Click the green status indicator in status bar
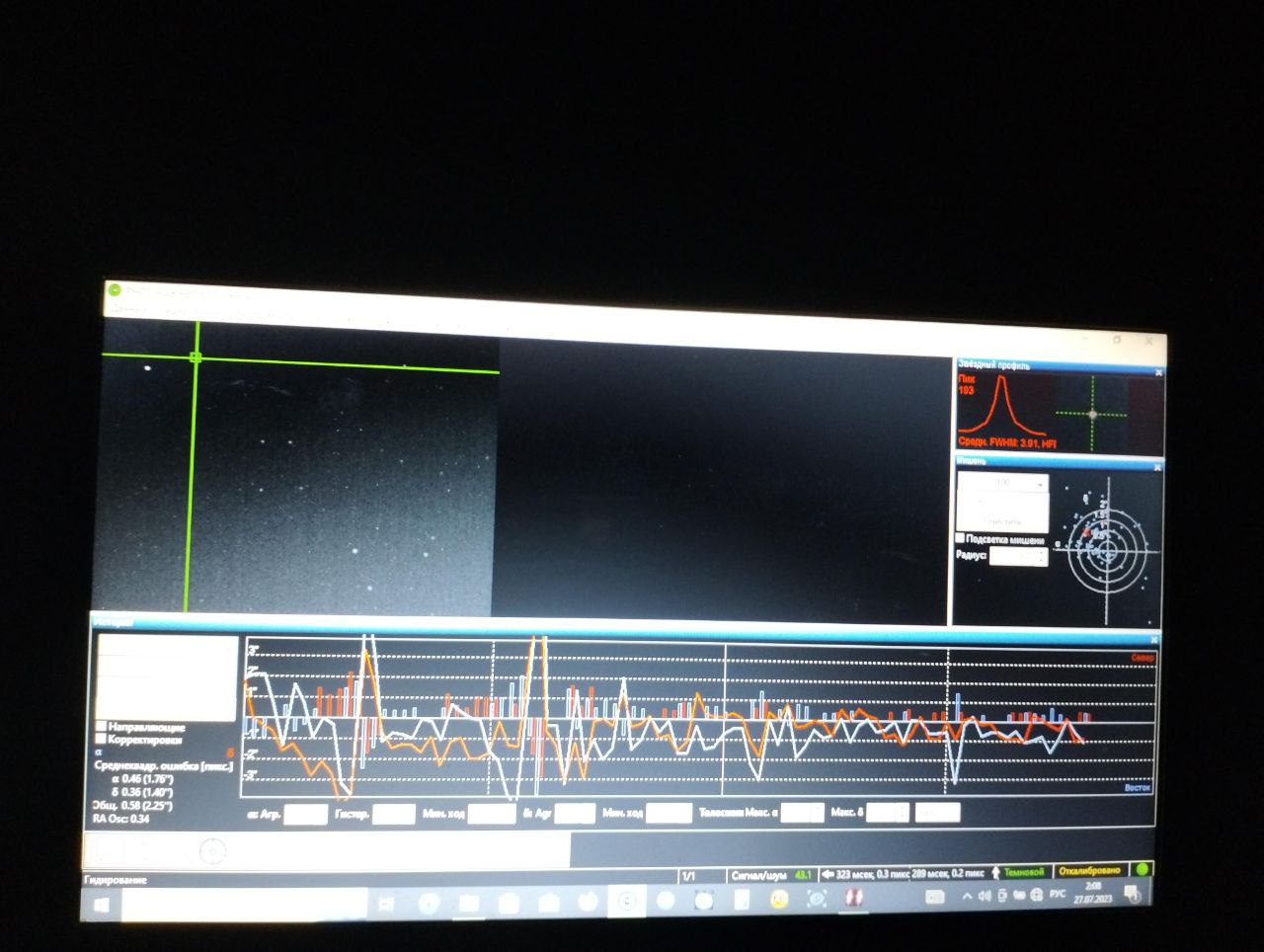This screenshot has width=1264, height=952. [1142, 871]
